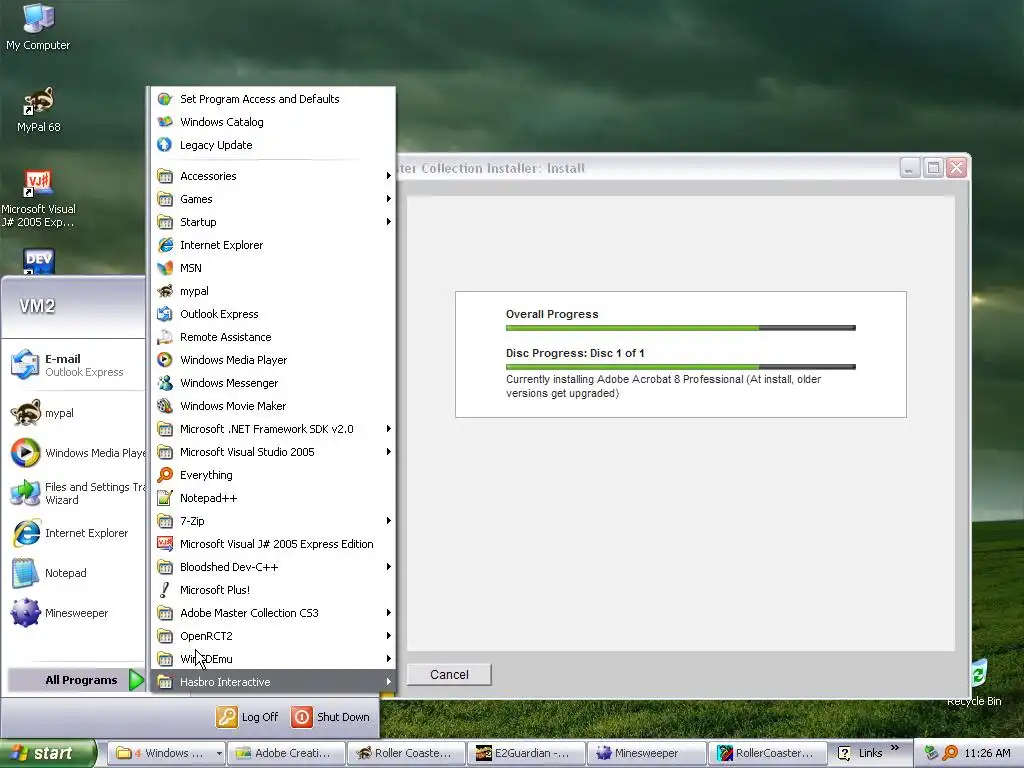
Task: Click the Windows Media Player icon in All Programs
Action: (x=165, y=360)
